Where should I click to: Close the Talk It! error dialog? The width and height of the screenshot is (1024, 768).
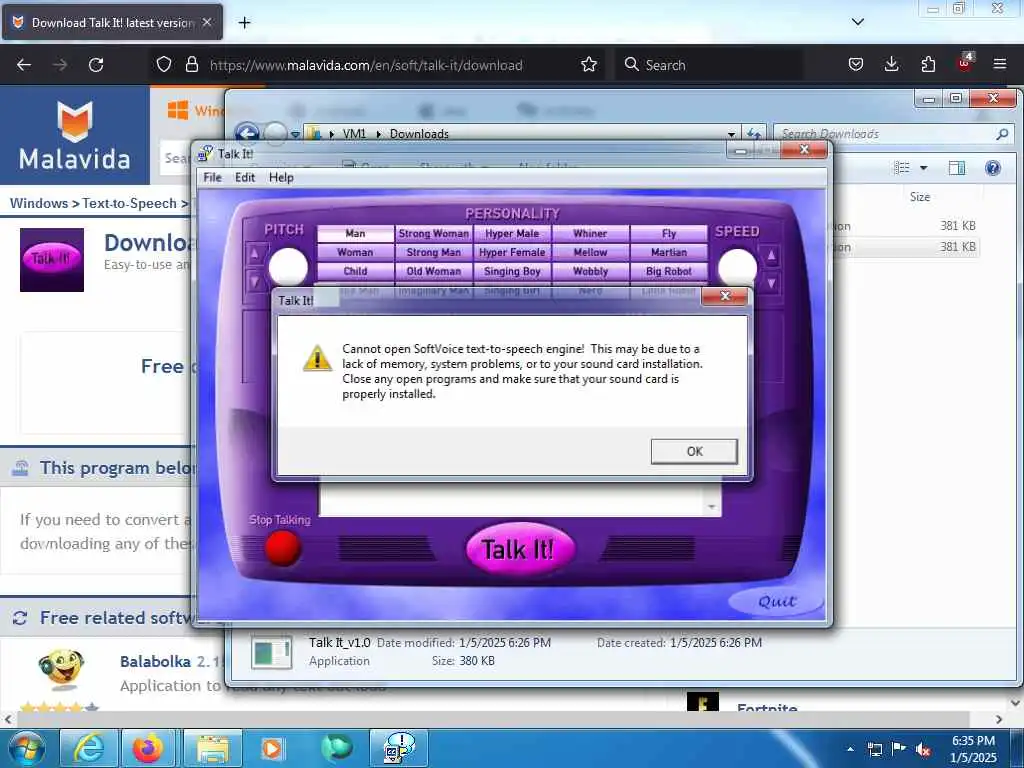tap(724, 296)
